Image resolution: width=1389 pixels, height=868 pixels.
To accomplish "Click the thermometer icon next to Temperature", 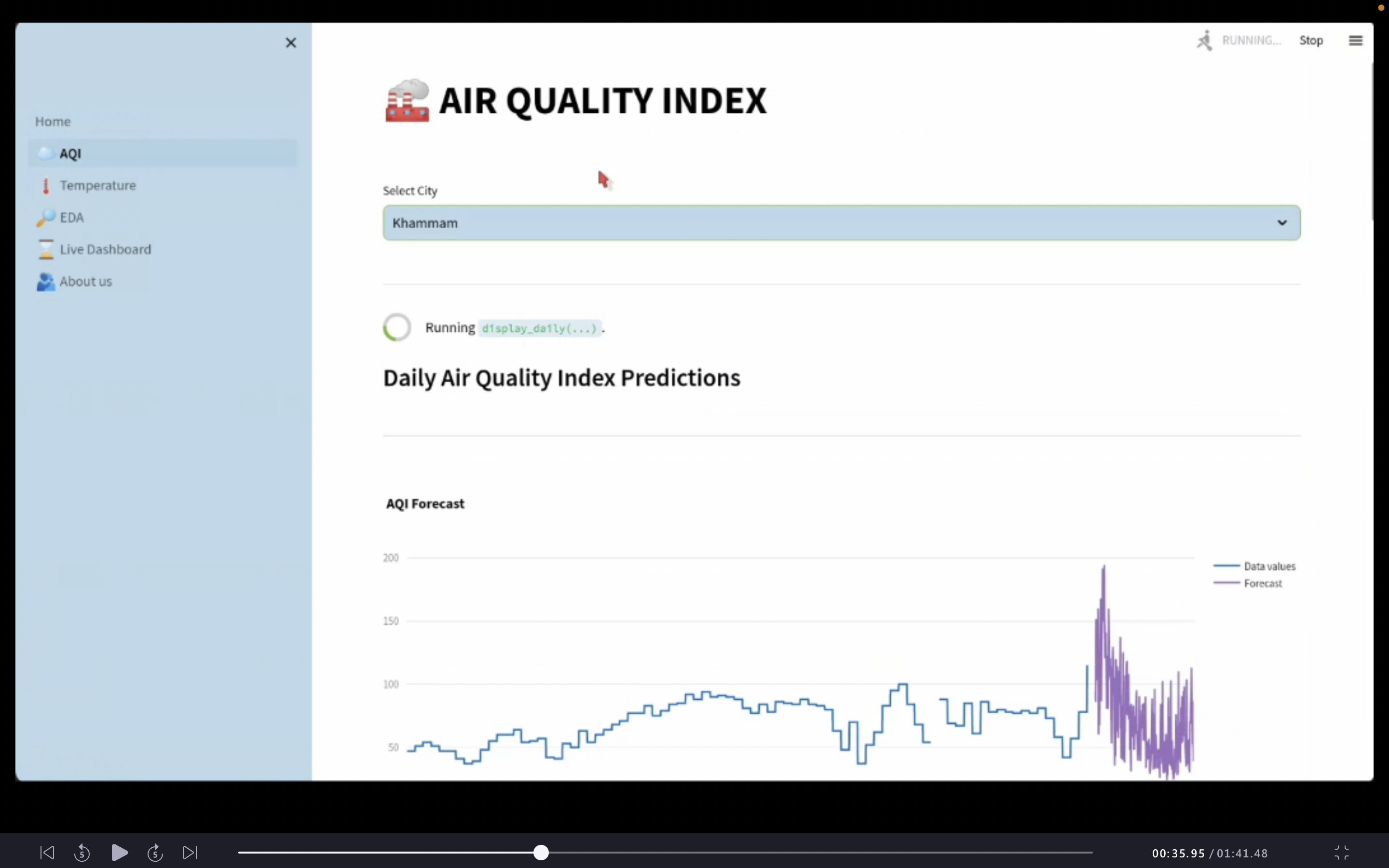I will point(46,186).
